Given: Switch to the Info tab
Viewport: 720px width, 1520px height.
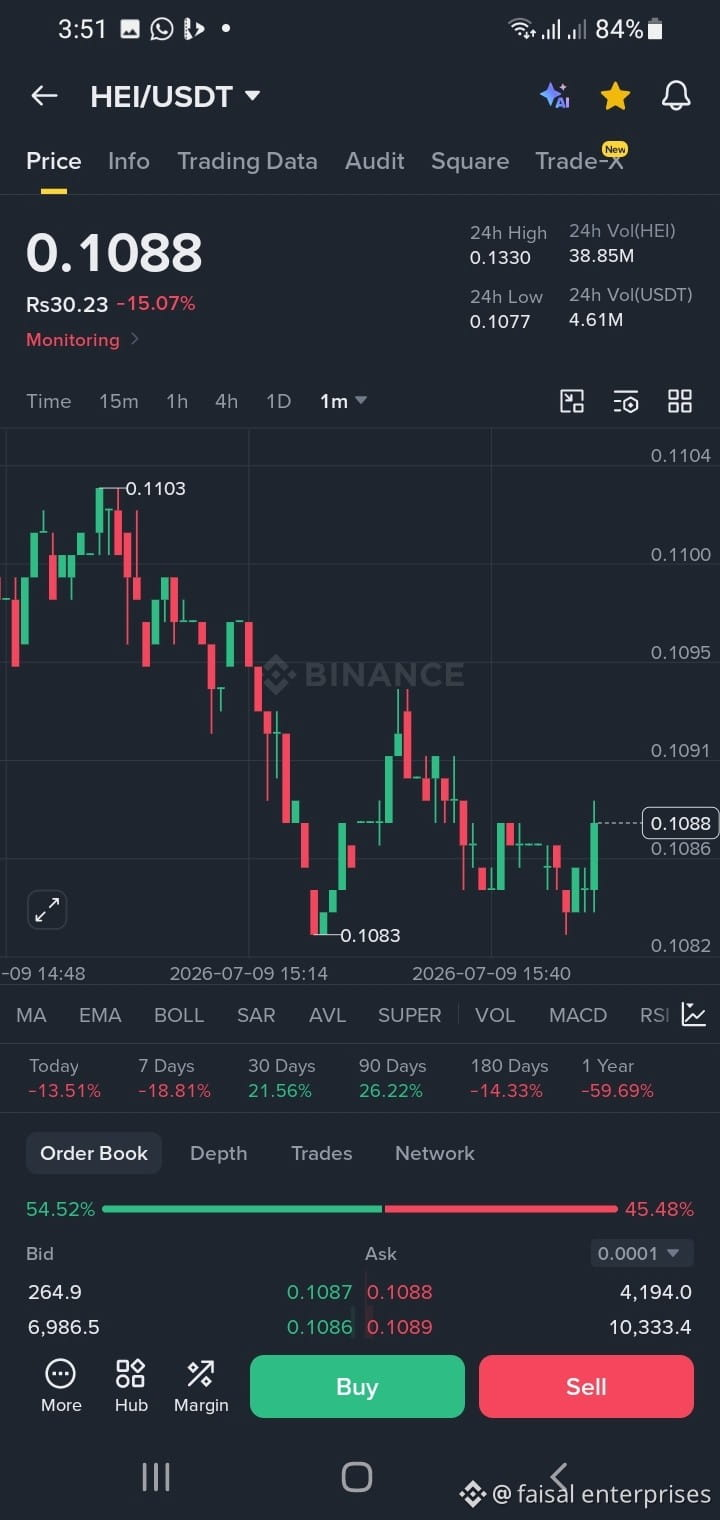Looking at the screenshot, I should point(129,161).
